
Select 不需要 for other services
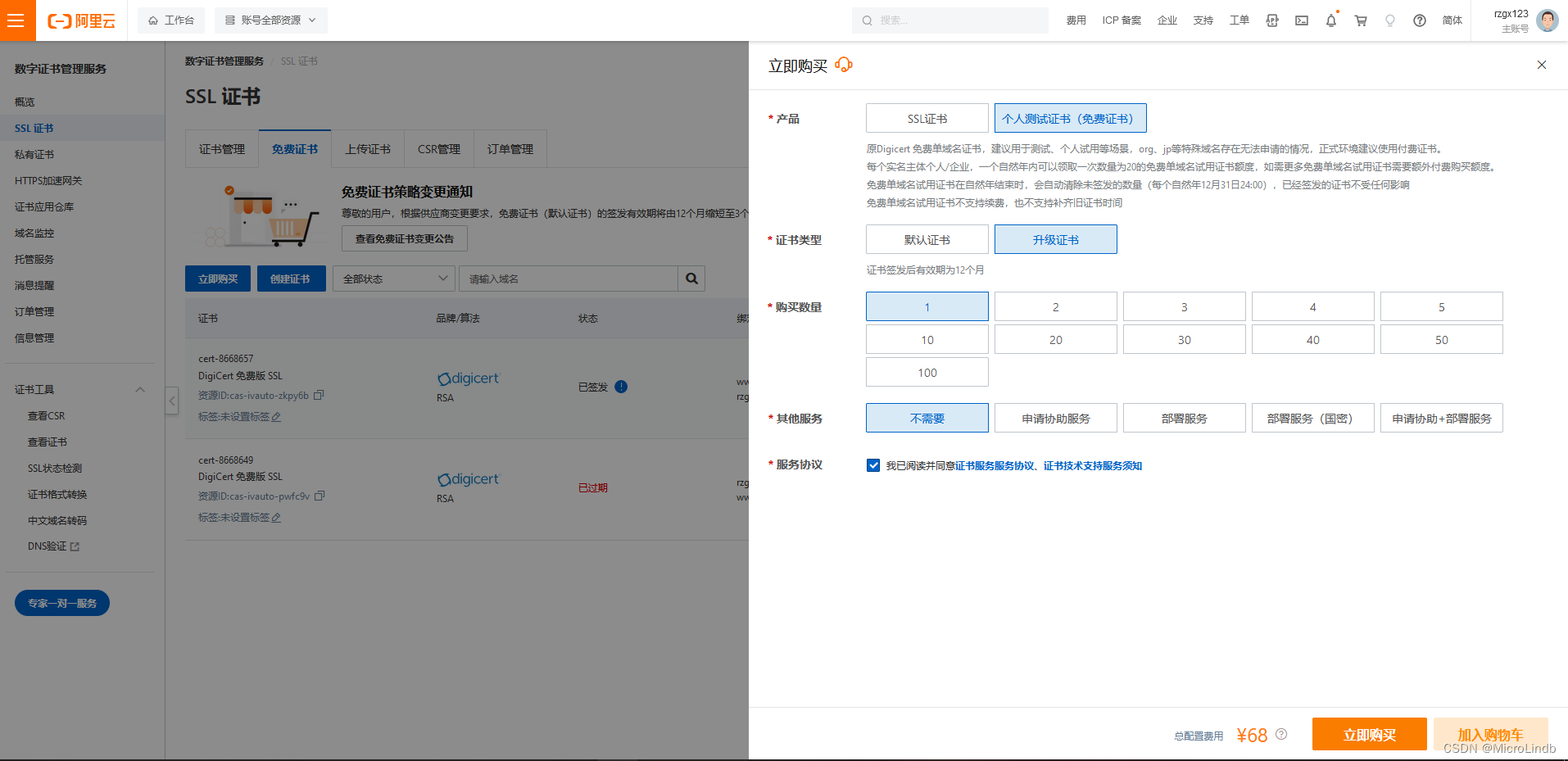click(x=927, y=418)
